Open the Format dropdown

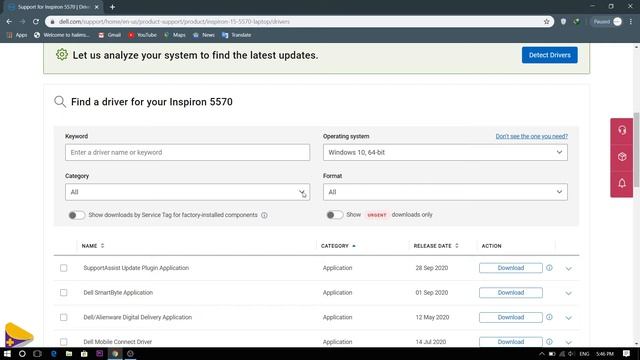coord(445,192)
